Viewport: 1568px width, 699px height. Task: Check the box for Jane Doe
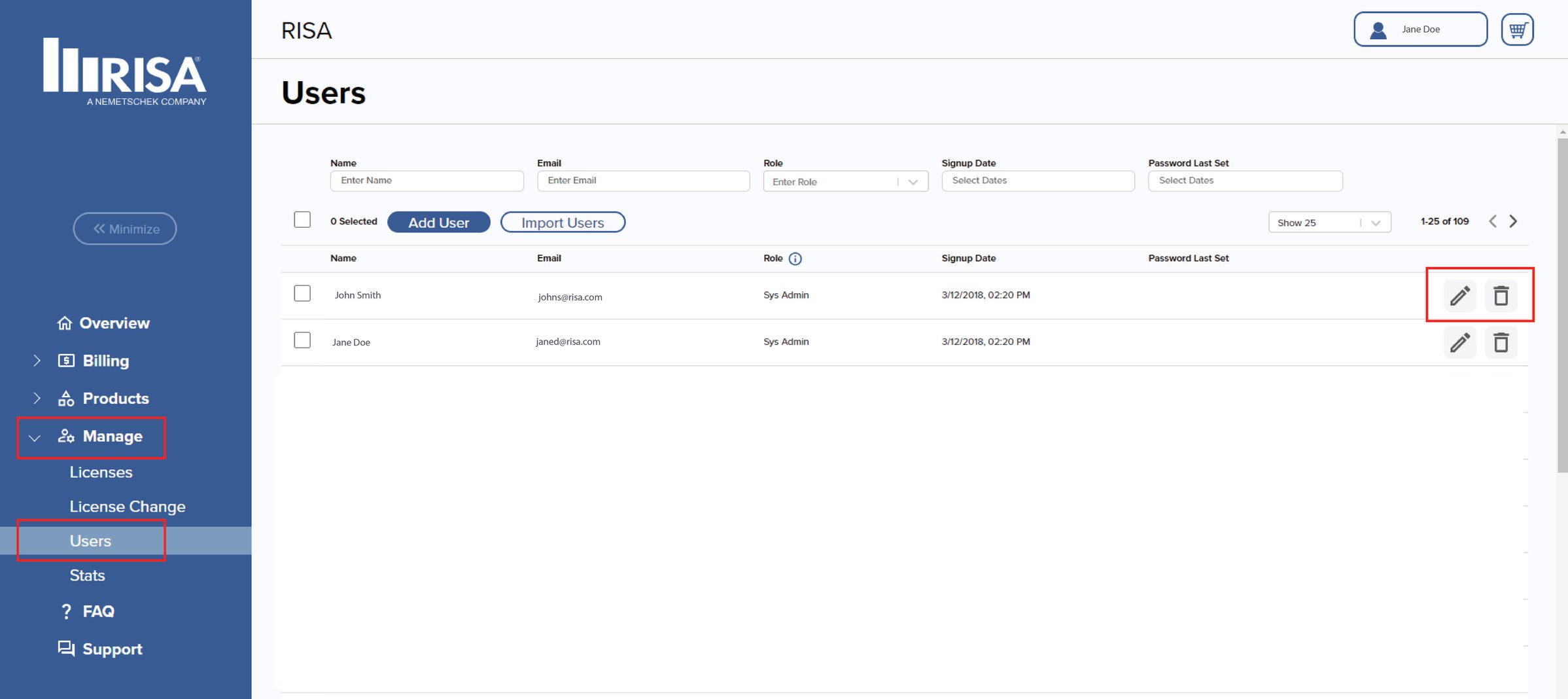pos(302,340)
